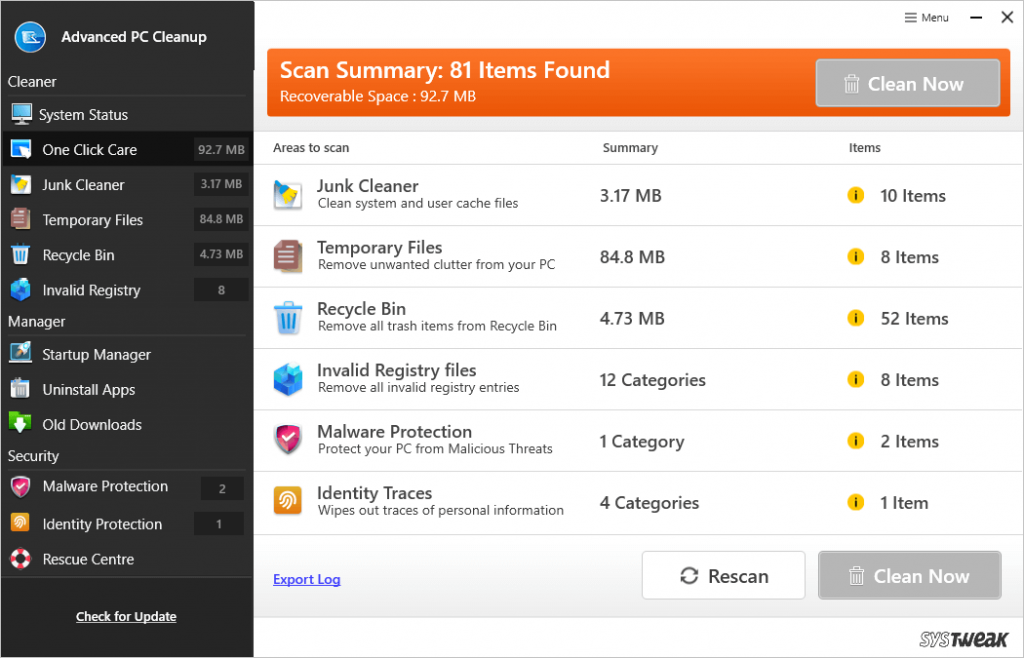Screen dimensions: 1024x658
Task: Click the Malware Protection shield icon in scan list
Action: click(288, 440)
